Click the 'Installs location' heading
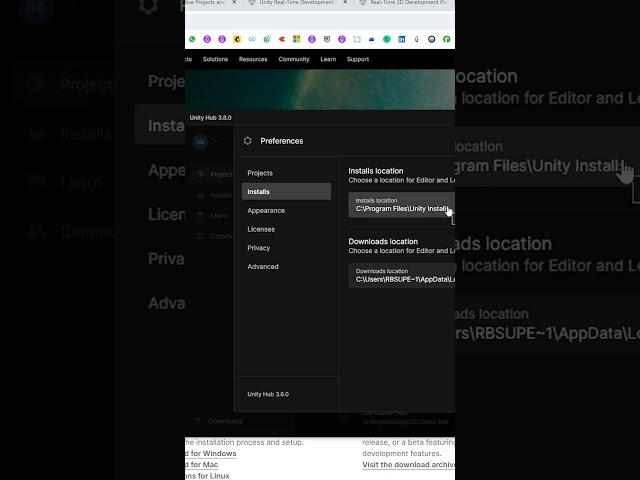The image size is (640, 480). pyautogui.click(x=376, y=171)
